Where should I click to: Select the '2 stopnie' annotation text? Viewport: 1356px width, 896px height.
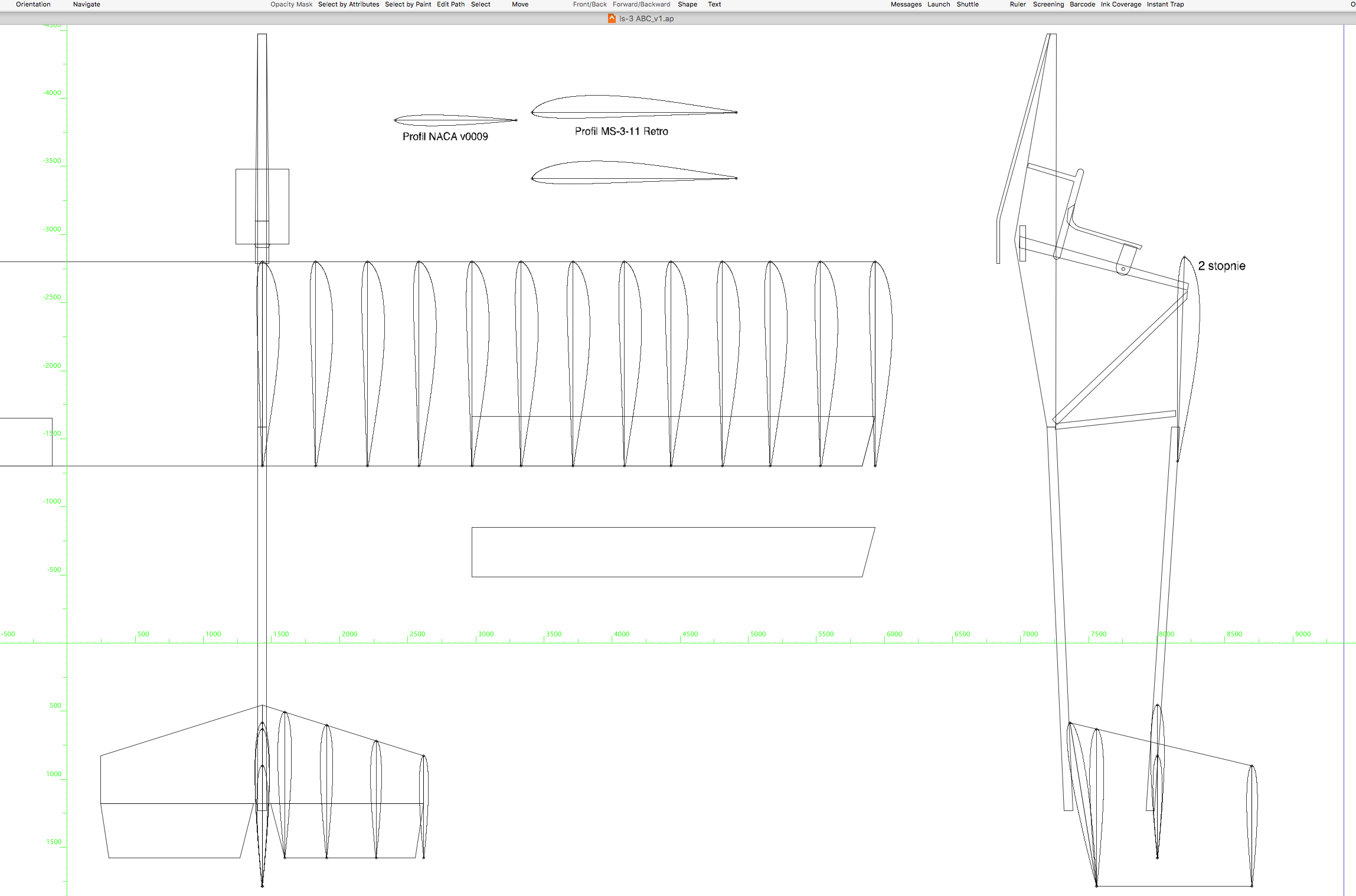[x=1221, y=266]
